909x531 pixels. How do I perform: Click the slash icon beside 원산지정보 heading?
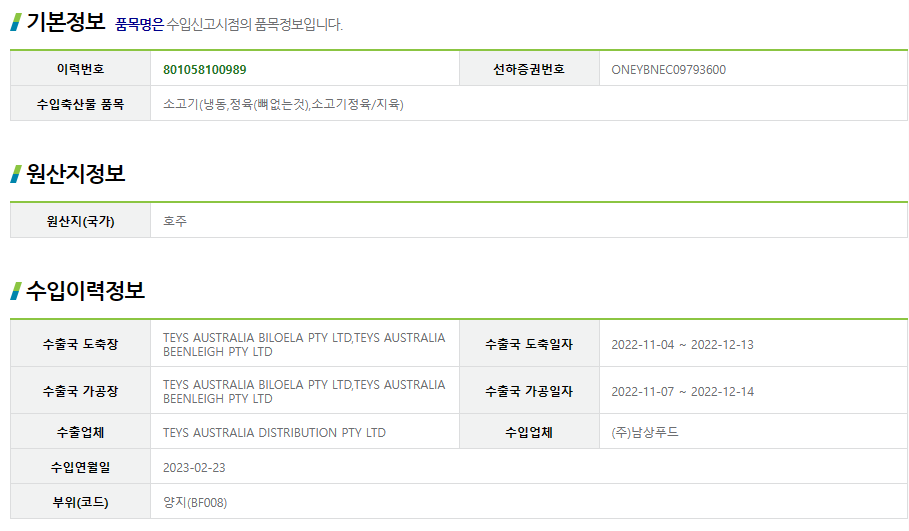(16, 174)
